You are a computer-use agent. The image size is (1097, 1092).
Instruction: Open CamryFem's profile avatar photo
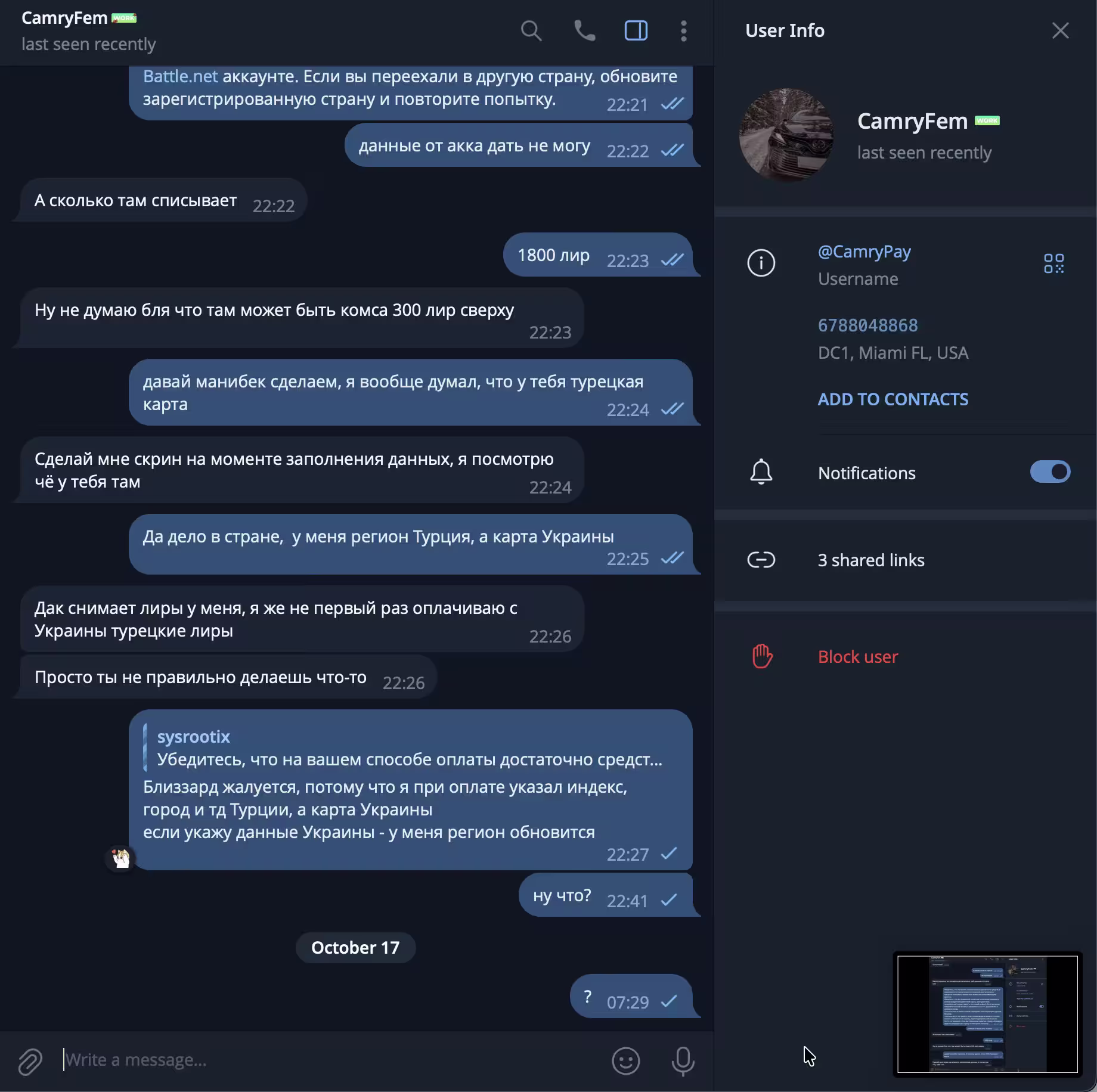(786, 135)
